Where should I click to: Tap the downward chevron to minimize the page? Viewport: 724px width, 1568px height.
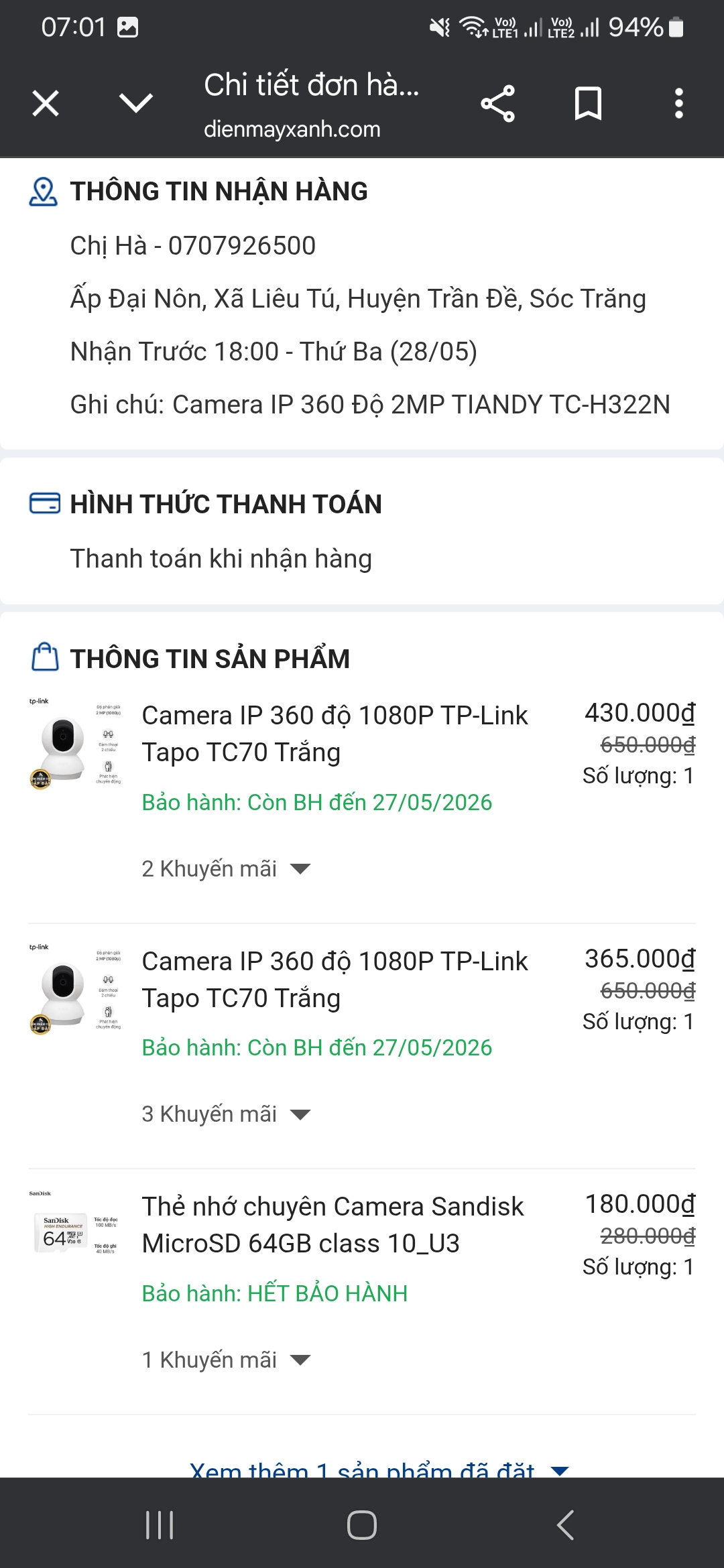tap(136, 103)
